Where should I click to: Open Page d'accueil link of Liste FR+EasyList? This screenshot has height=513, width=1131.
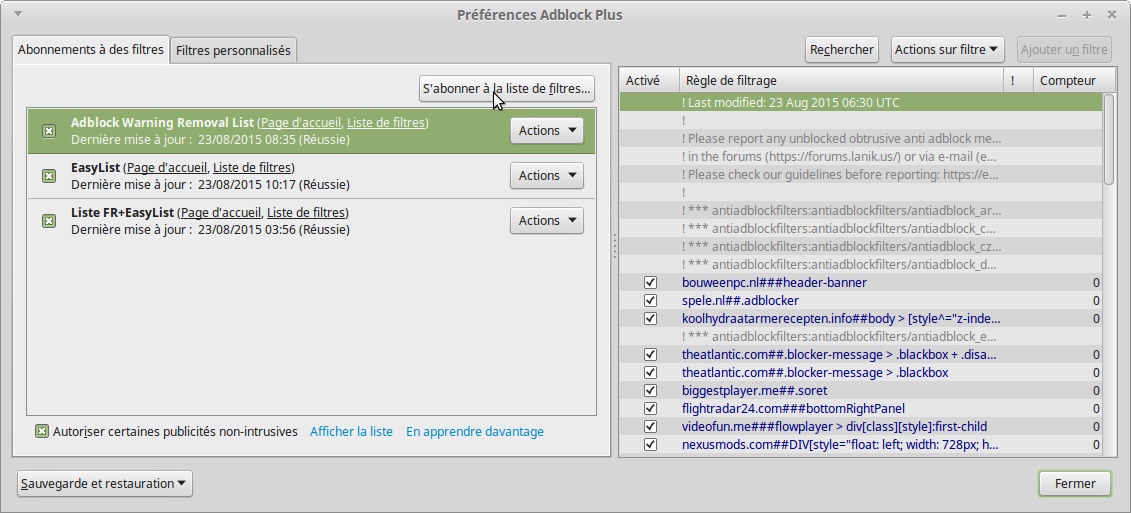tap(221, 212)
